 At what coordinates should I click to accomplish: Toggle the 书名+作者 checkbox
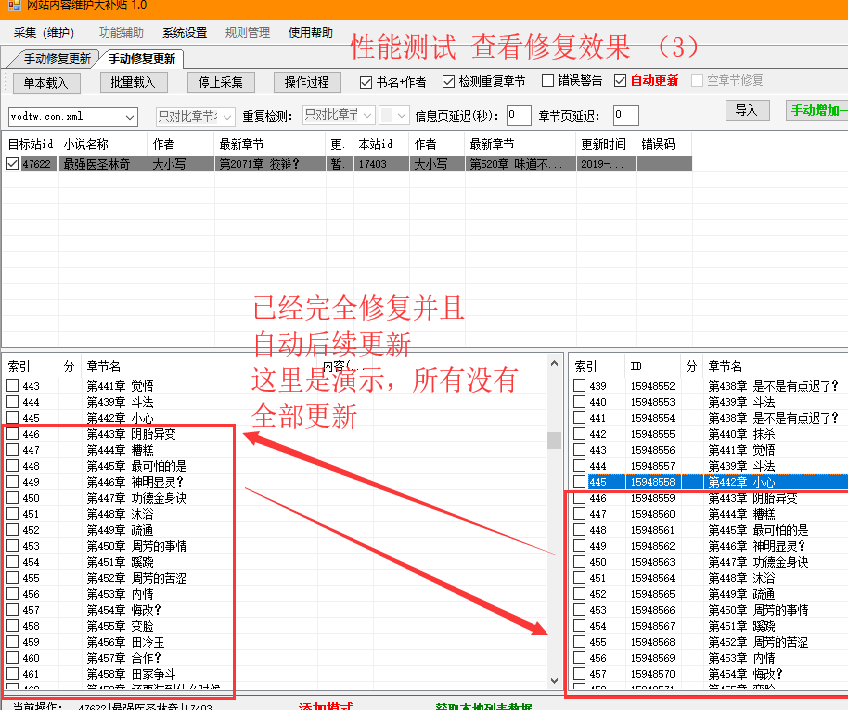(366, 81)
